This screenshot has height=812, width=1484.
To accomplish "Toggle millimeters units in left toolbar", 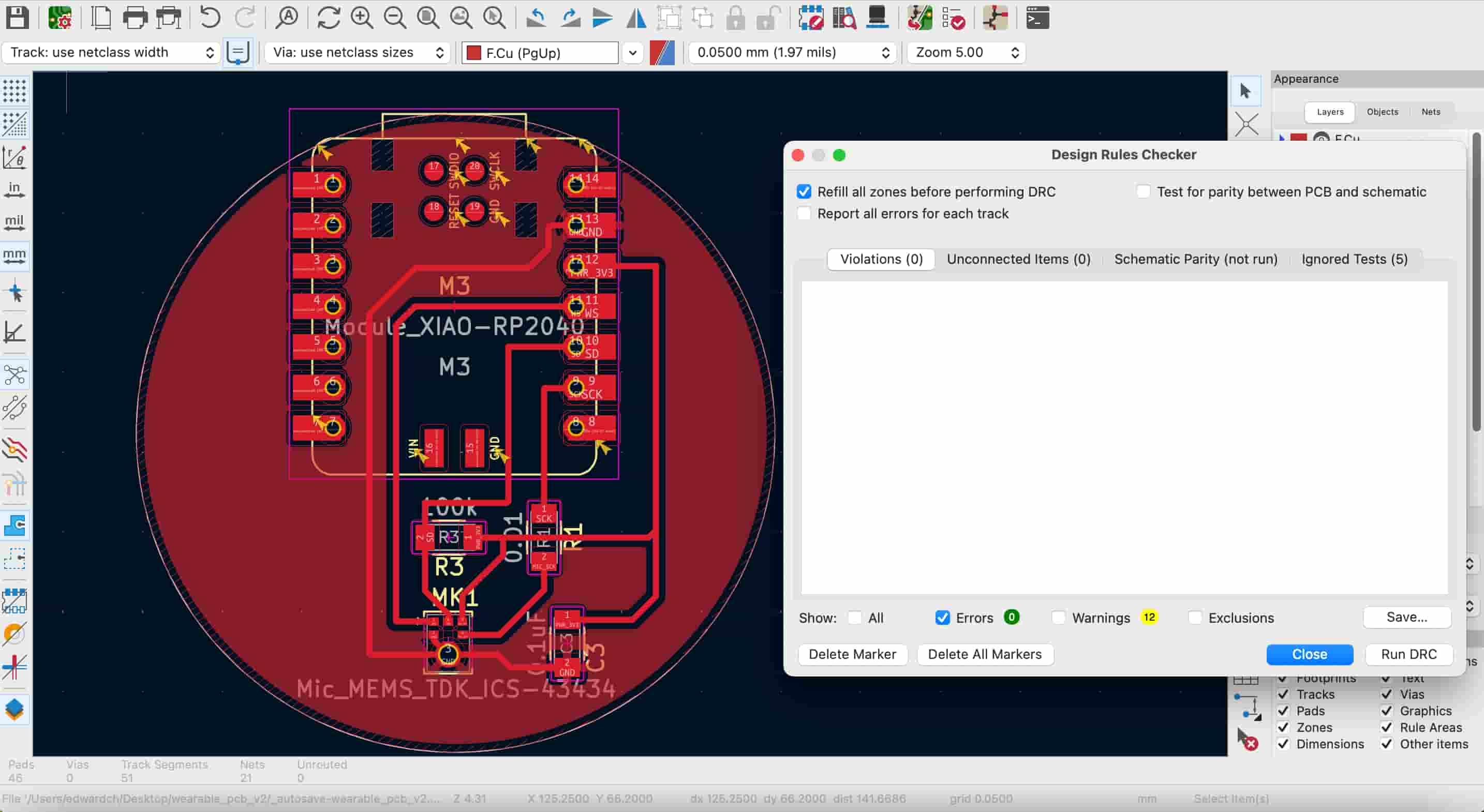I will point(14,255).
